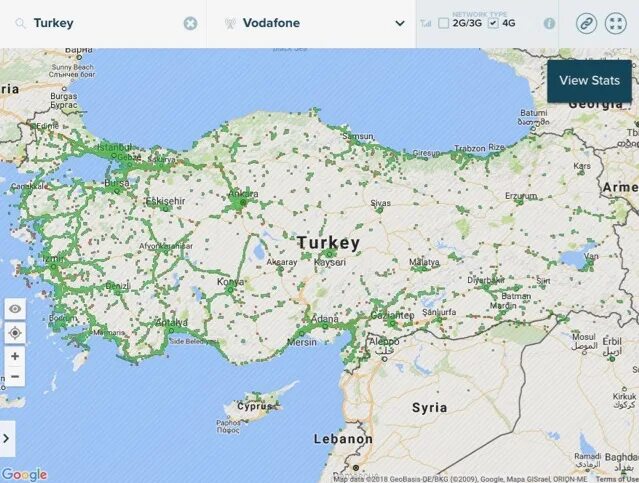Uncheck the 4G network checkbox
Image resolution: width=639 pixels, height=483 pixels.
coord(493,23)
